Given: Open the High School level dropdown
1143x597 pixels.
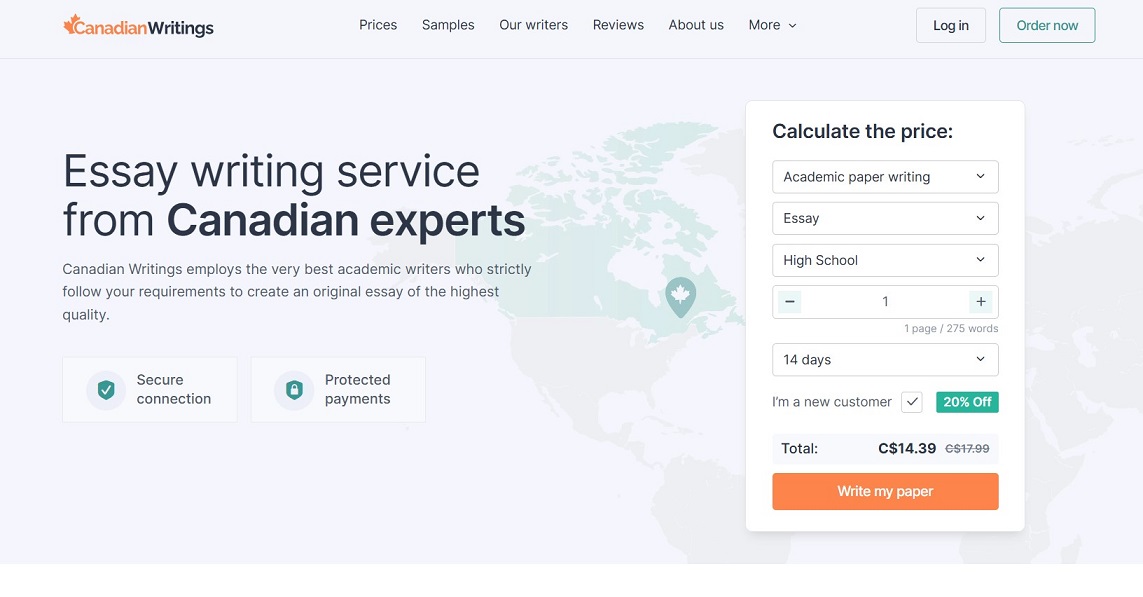Looking at the screenshot, I should click(885, 260).
